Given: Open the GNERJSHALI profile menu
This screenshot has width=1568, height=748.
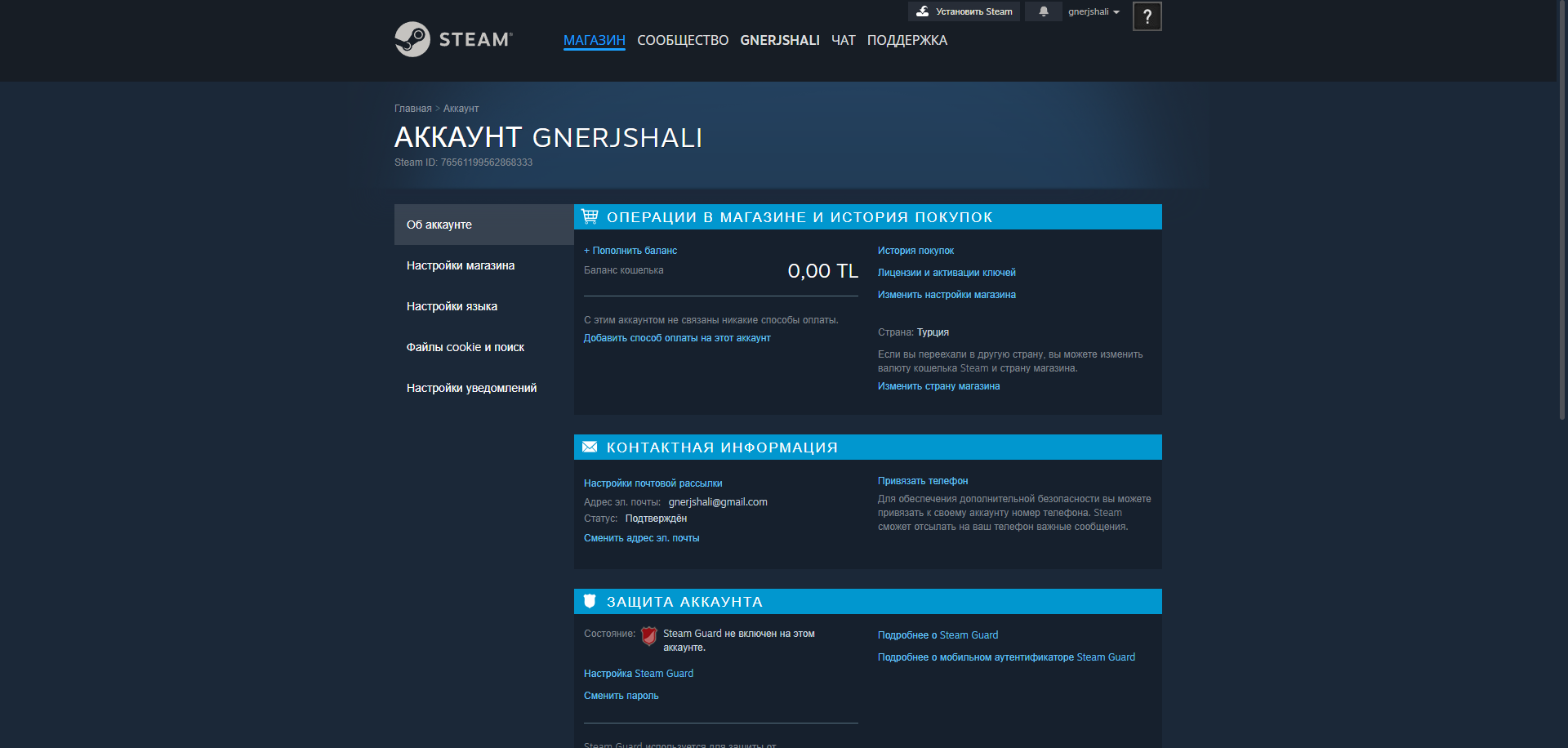Looking at the screenshot, I should (x=780, y=40).
